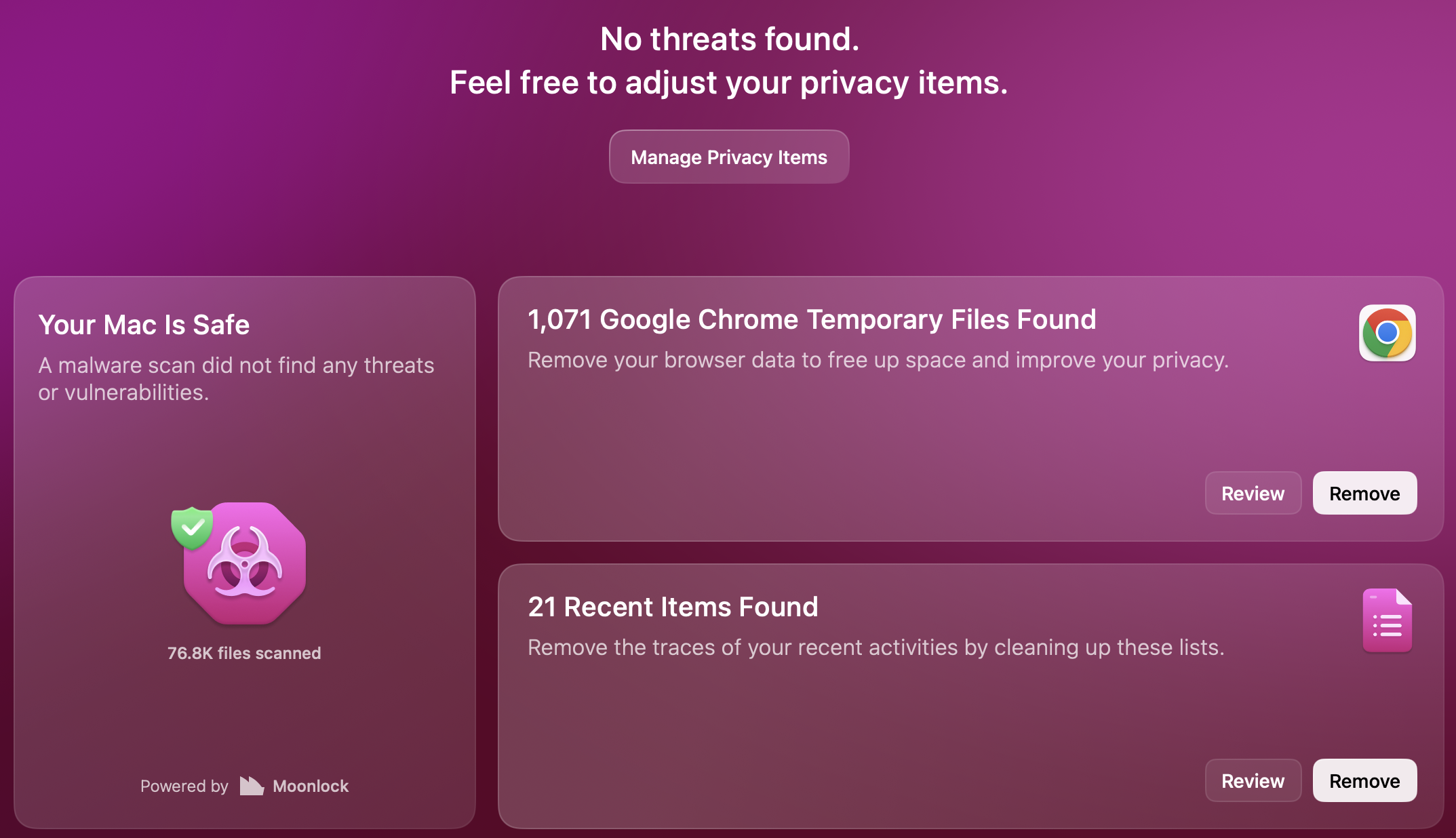
Task: Click the "Powered by" text
Action: [184, 786]
